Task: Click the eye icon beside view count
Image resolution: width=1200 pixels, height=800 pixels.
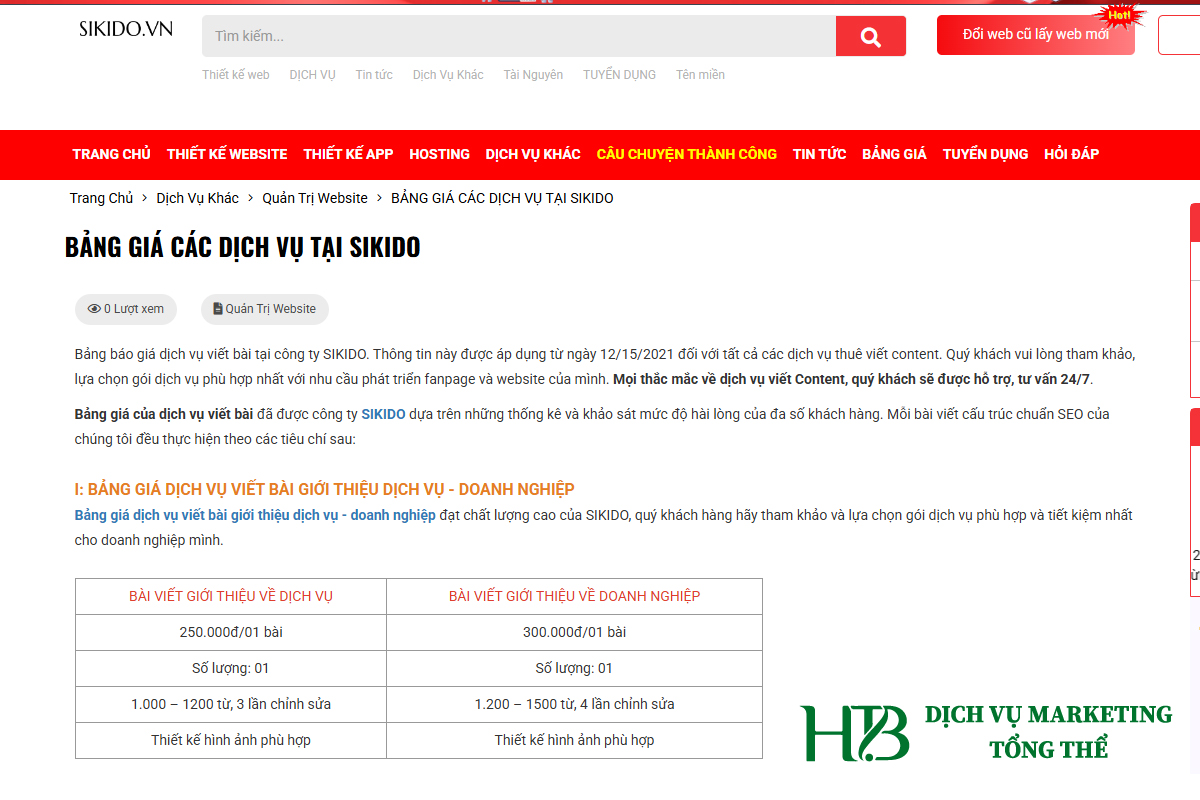Action: tap(94, 309)
